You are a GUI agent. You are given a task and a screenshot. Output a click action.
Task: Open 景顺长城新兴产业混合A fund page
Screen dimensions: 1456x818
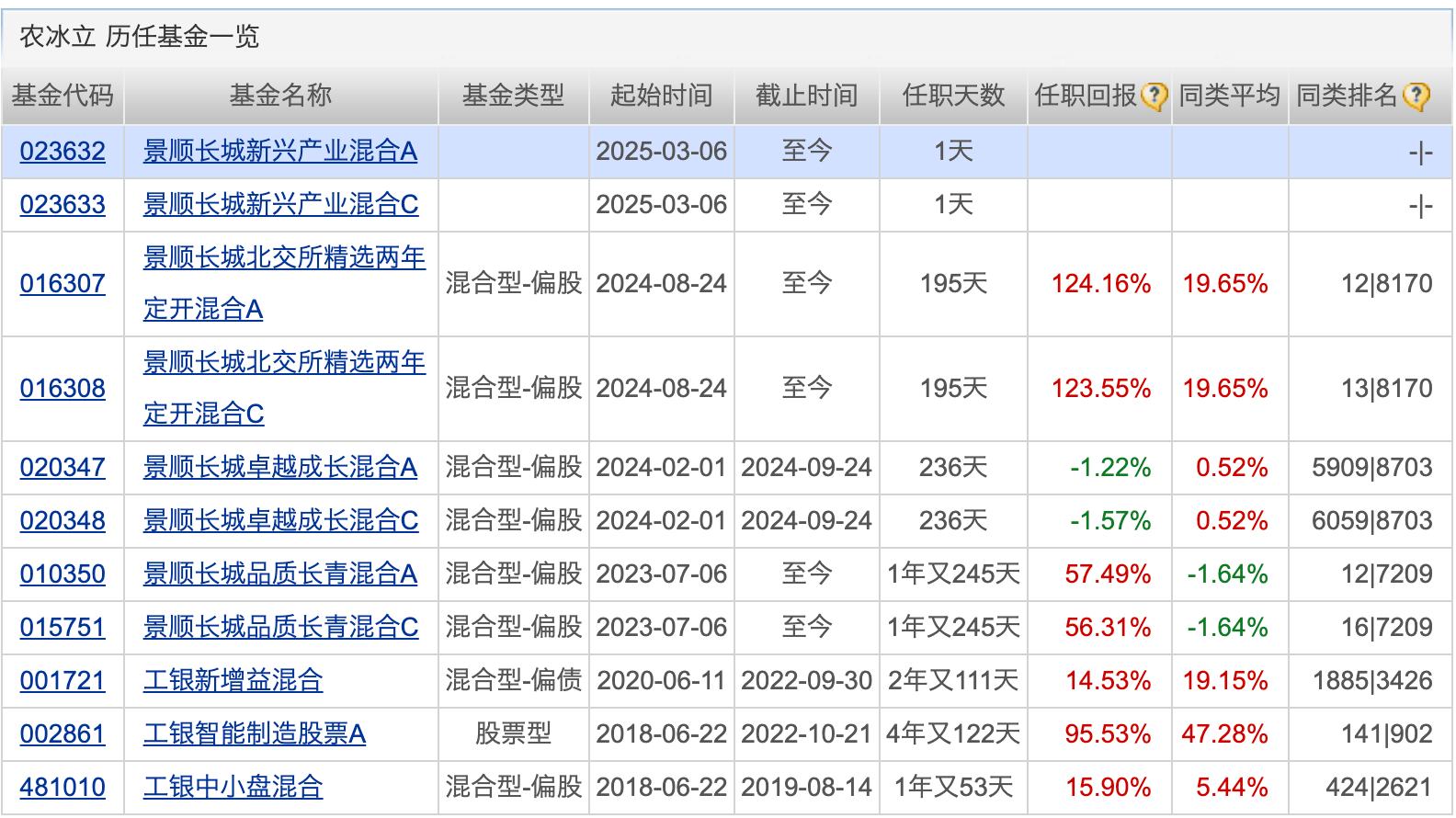point(280,151)
